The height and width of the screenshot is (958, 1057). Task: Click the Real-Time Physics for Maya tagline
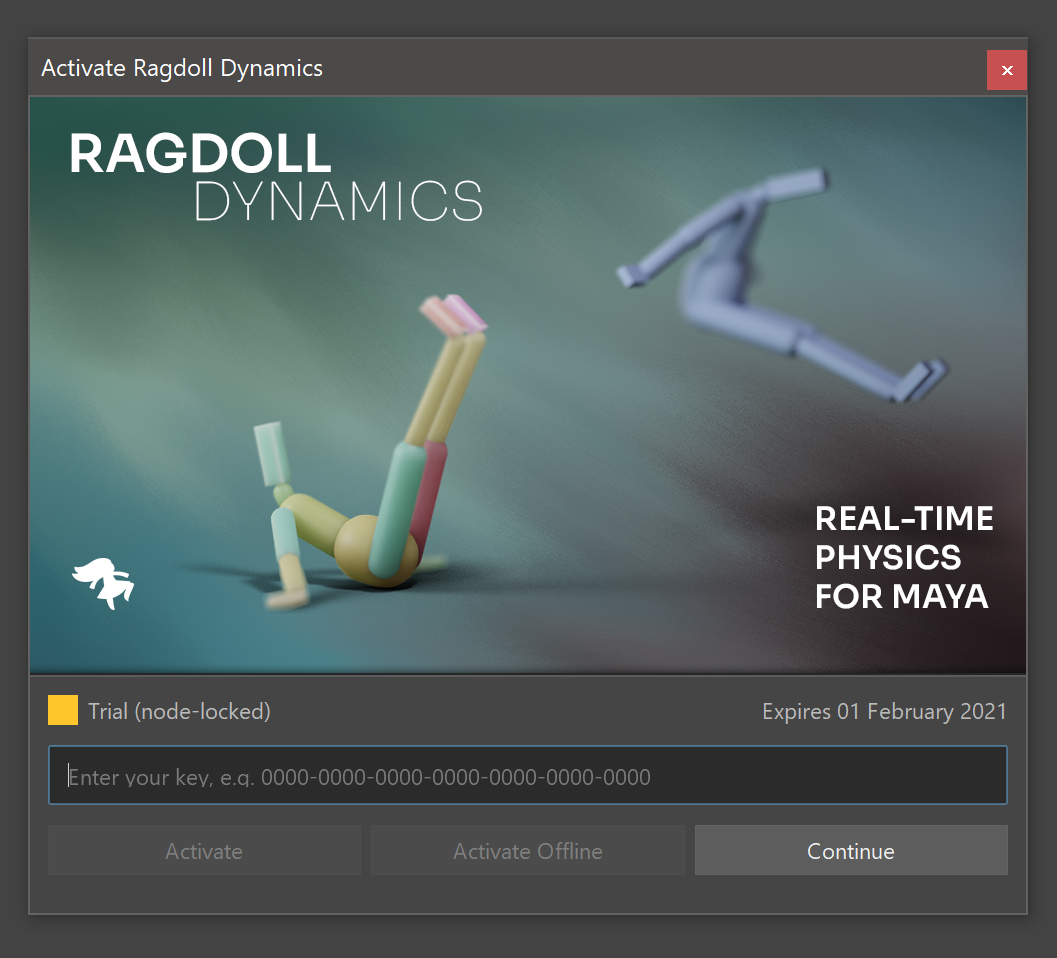point(903,558)
